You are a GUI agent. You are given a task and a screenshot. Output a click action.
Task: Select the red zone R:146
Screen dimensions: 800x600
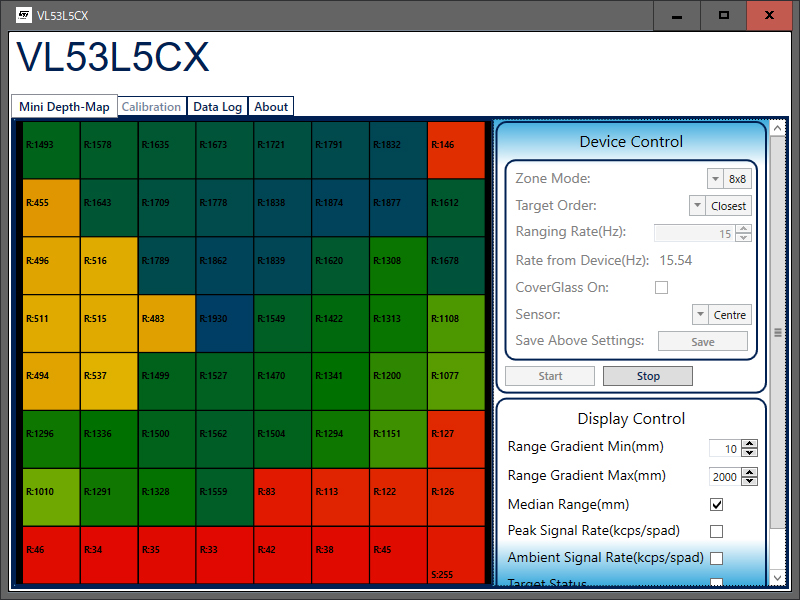coord(456,150)
